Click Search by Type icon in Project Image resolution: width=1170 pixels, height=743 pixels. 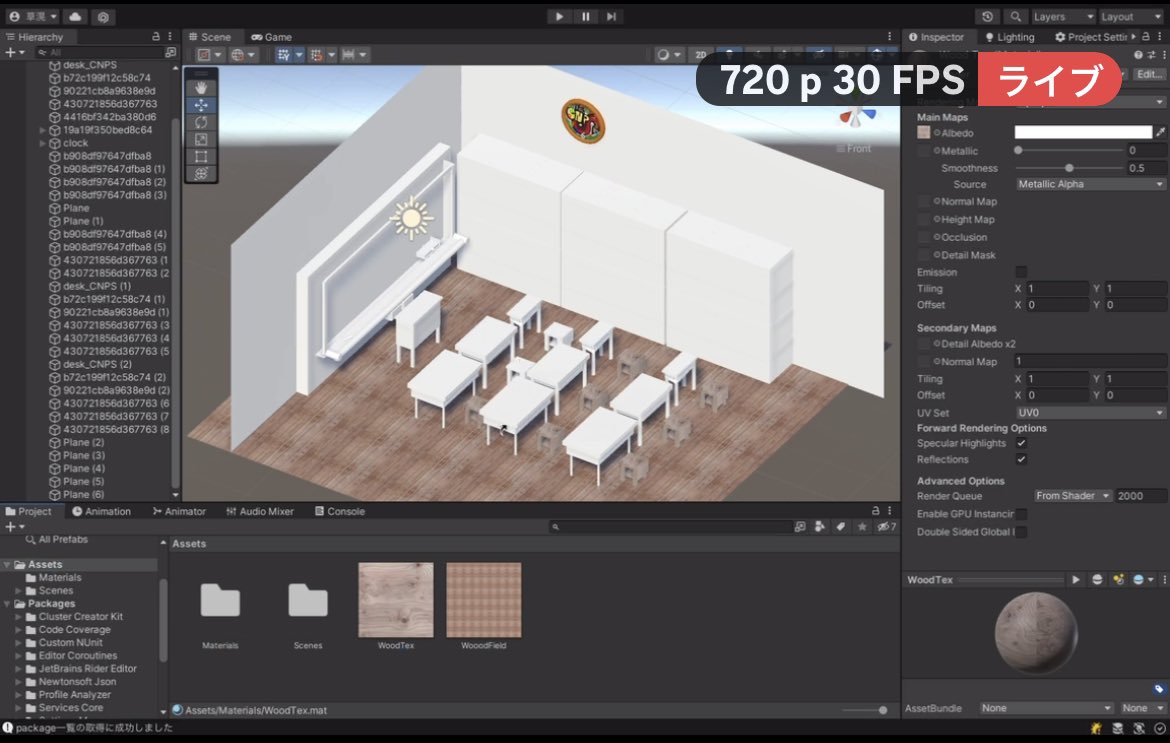click(820, 527)
